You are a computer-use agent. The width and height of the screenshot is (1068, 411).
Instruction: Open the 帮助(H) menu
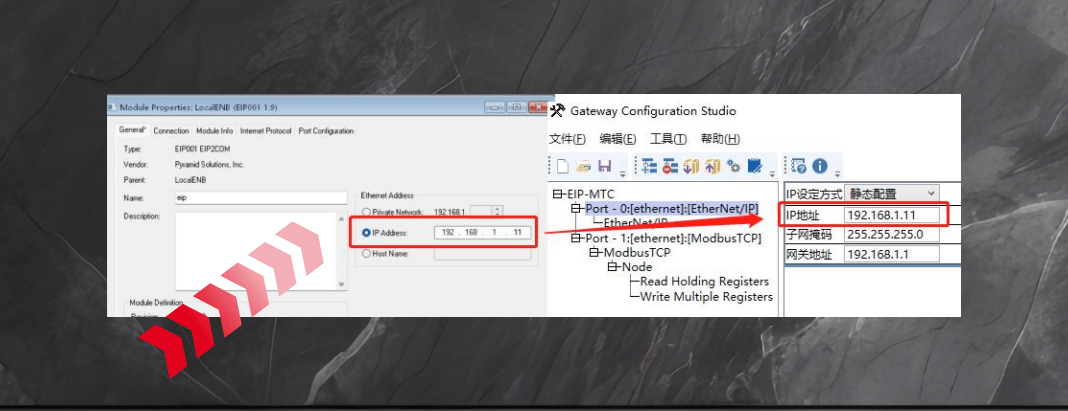(720, 139)
